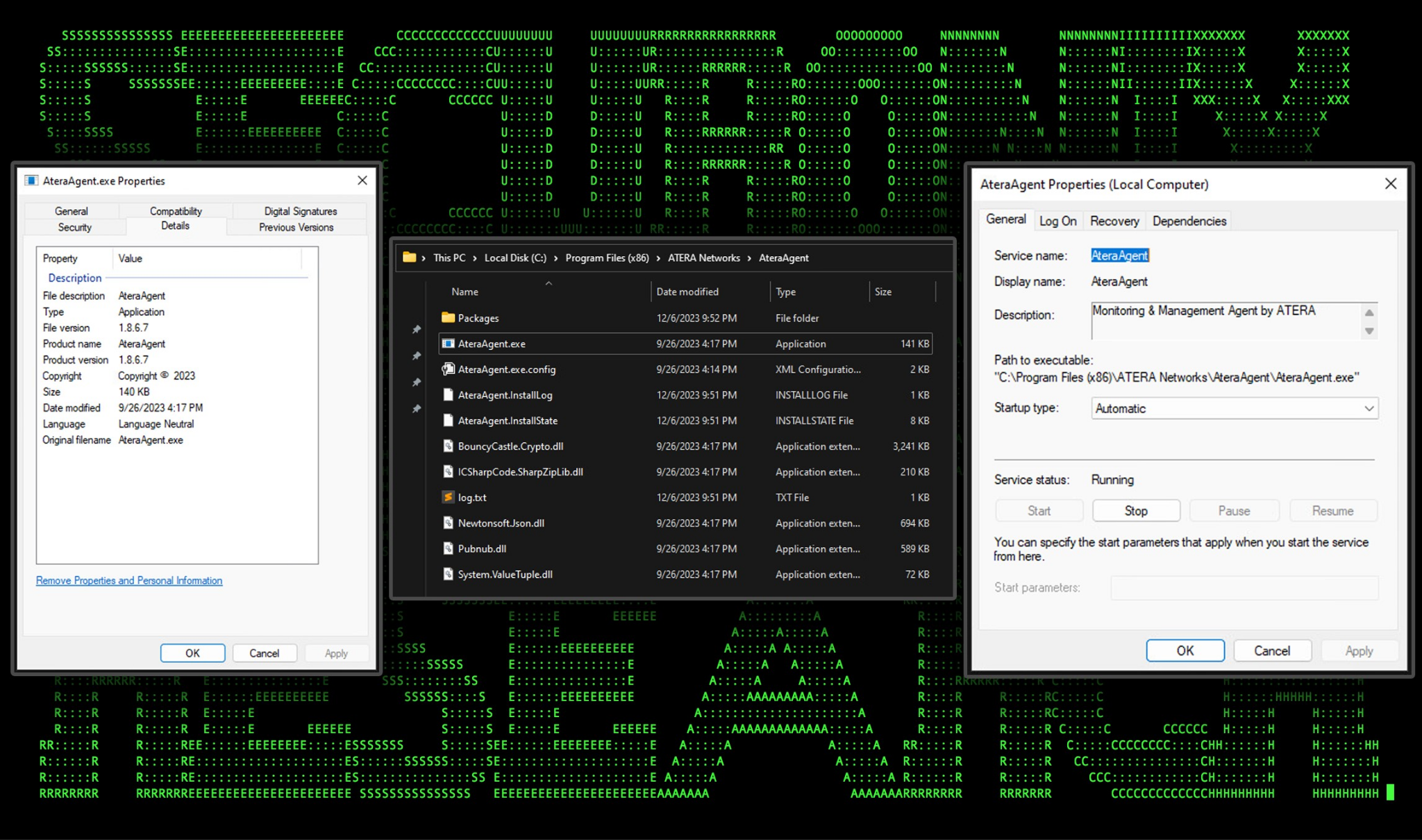Viewport: 1422px width, 840px height.
Task: Open the Startup type dropdown
Action: click(x=1234, y=408)
